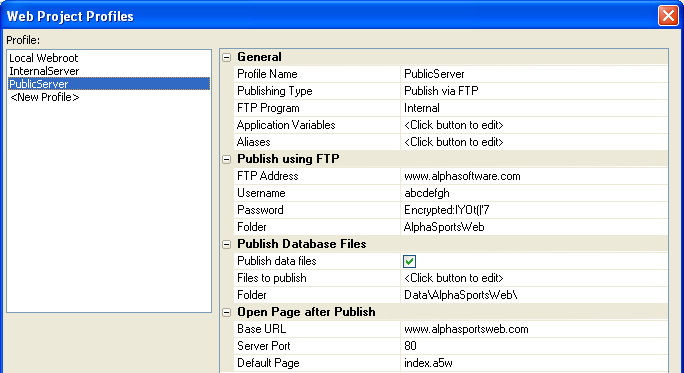Select the FTP Program property label
Image resolution: width=684 pixels, height=373 pixels.
click(268, 108)
